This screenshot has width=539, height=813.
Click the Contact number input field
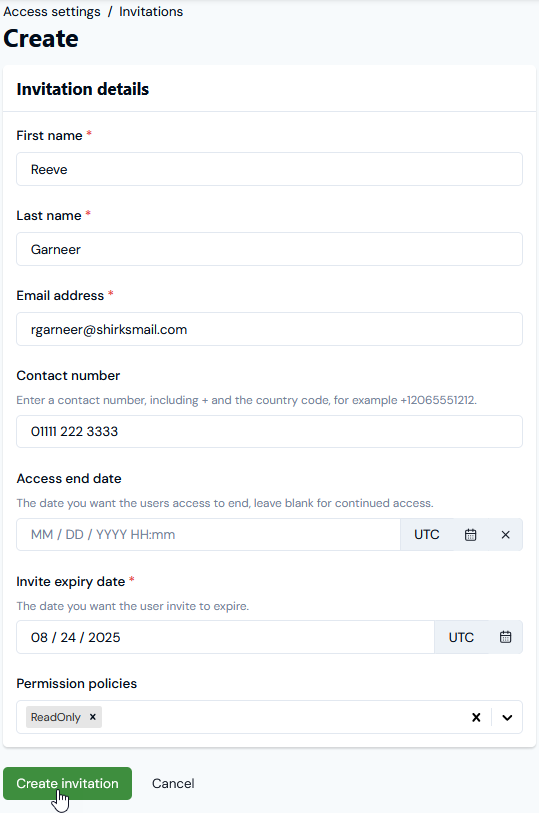pyautogui.click(x=270, y=431)
